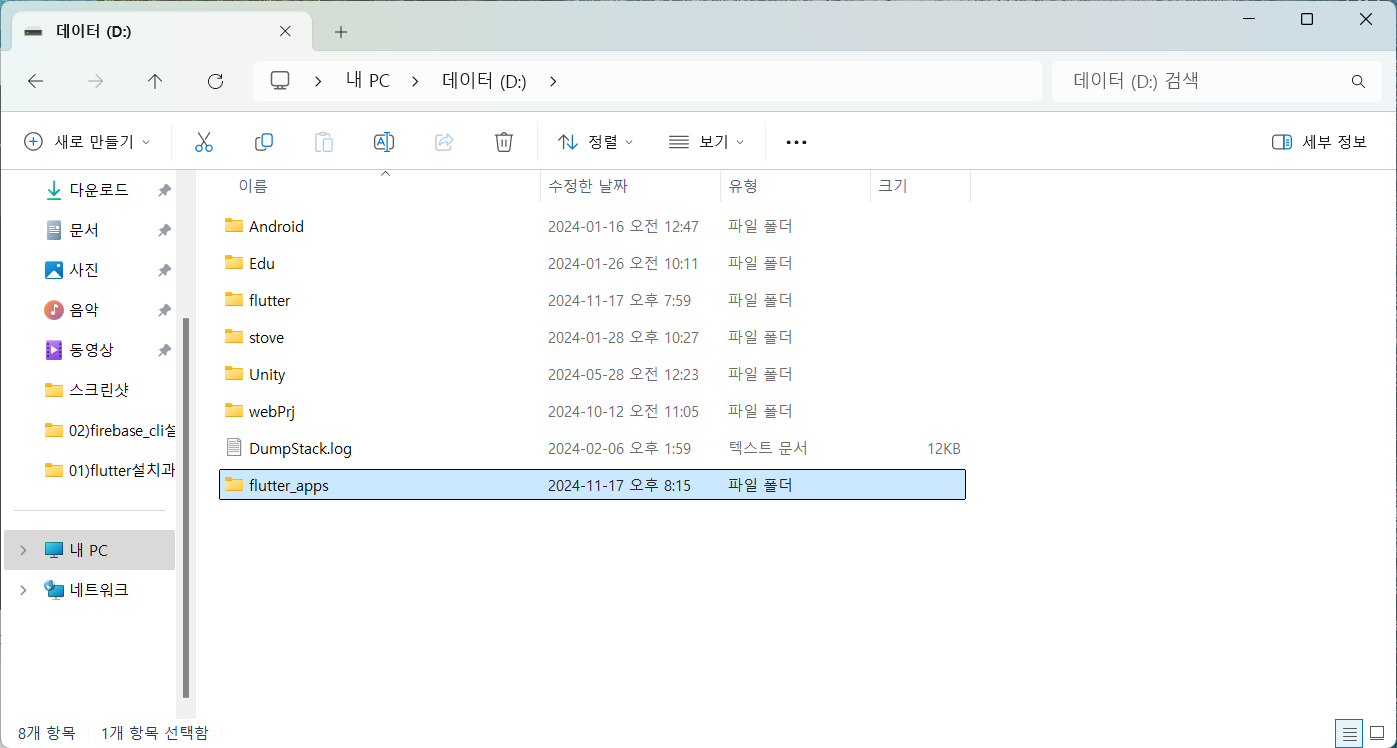Screen dimensions: 1397x748
Task: Click 내 PC breadcrumb in address bar
Action: coord(367,81)
